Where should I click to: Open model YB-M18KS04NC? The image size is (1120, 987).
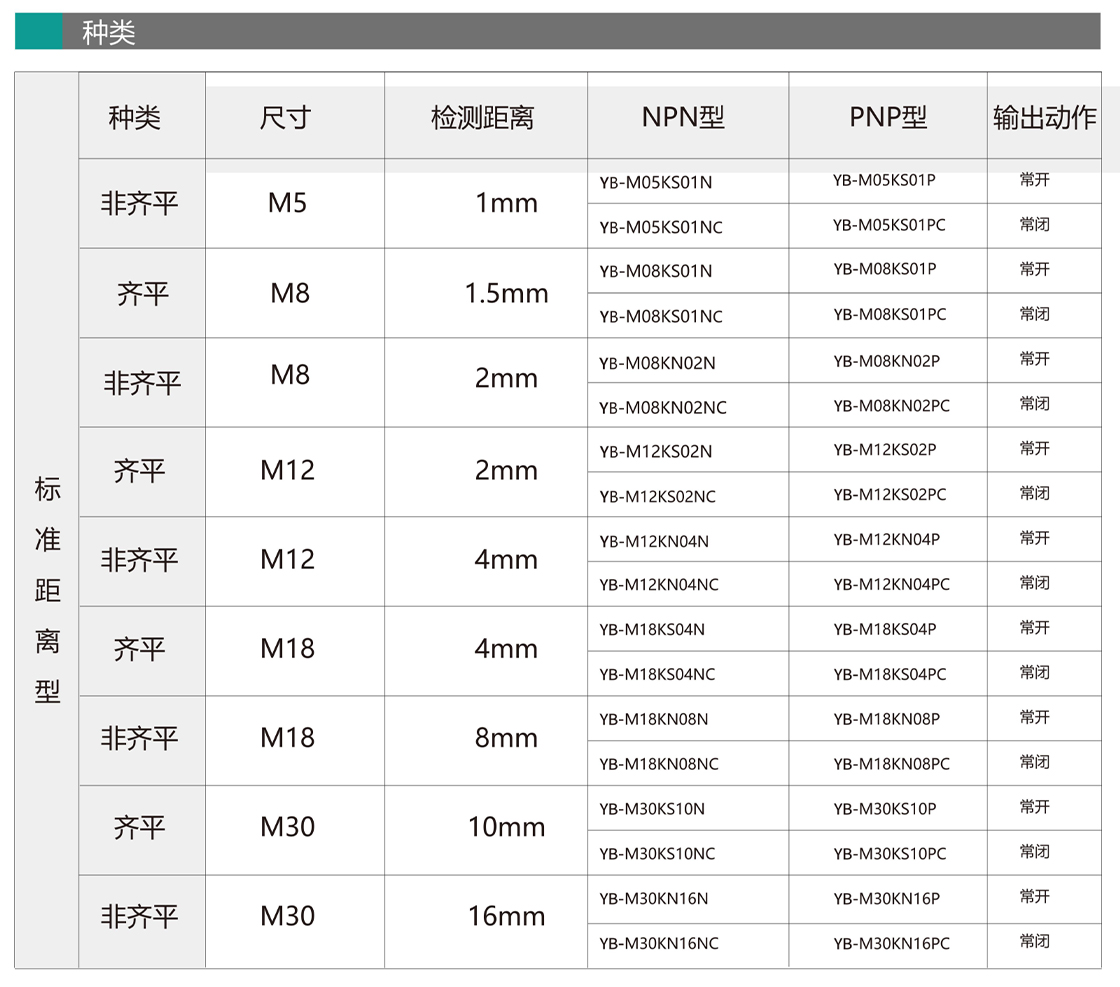(658, 674)
